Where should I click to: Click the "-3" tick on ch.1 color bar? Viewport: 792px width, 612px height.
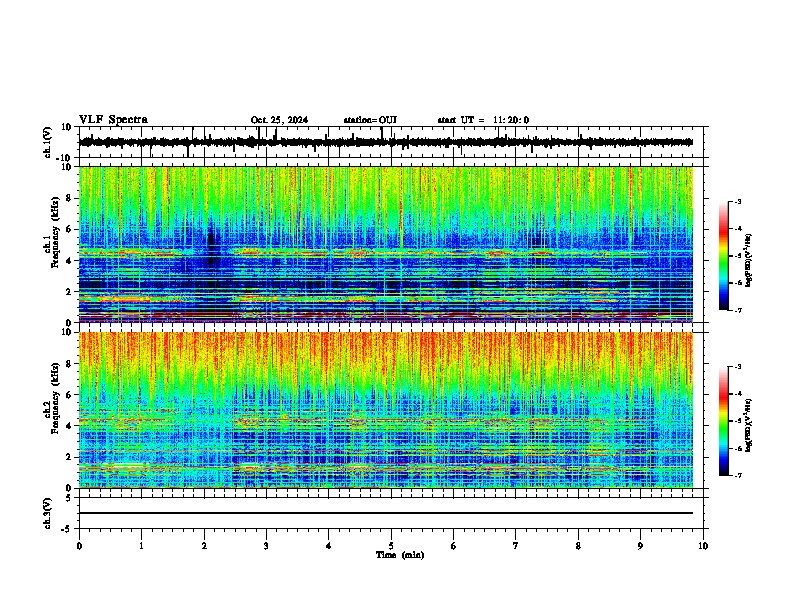coord(737,201)
